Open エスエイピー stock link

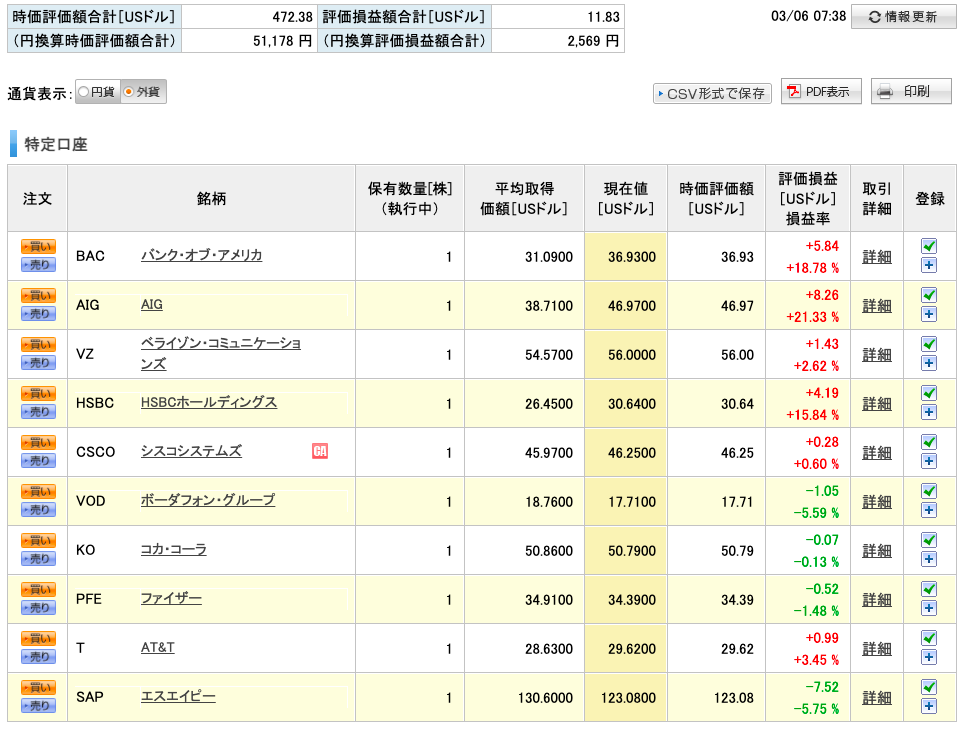pos(178,696)
